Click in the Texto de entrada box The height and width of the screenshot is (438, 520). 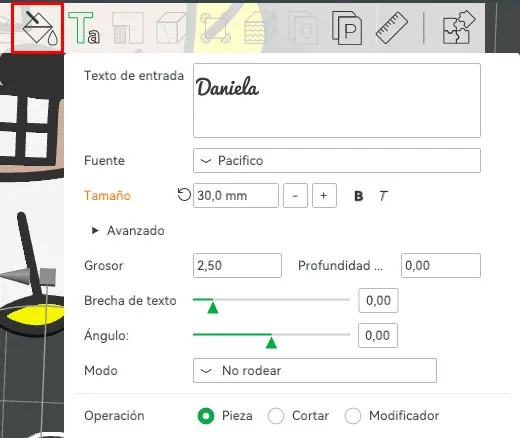[x=337, y=100]
